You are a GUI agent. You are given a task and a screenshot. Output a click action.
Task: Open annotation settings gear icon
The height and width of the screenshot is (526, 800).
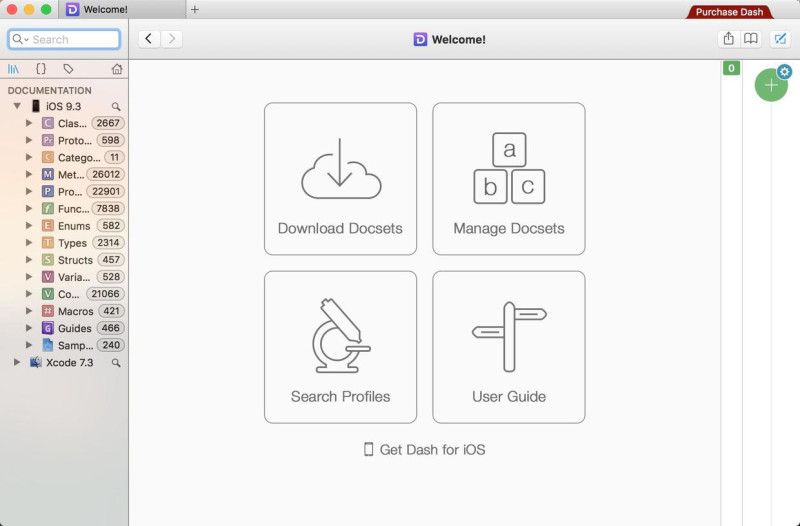(784, 72)
